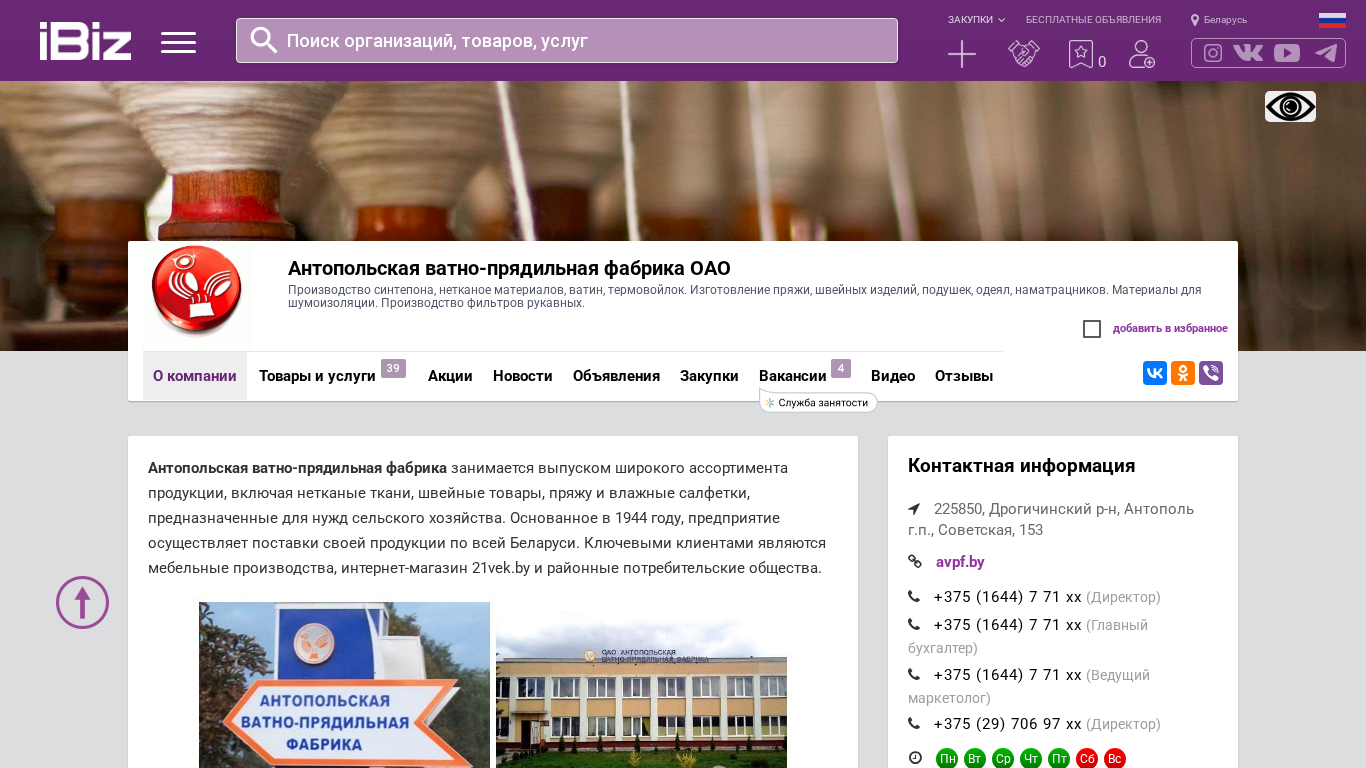Open the Беларусь location selector
The image size is (1366, 768).
tap(1219, 20)
